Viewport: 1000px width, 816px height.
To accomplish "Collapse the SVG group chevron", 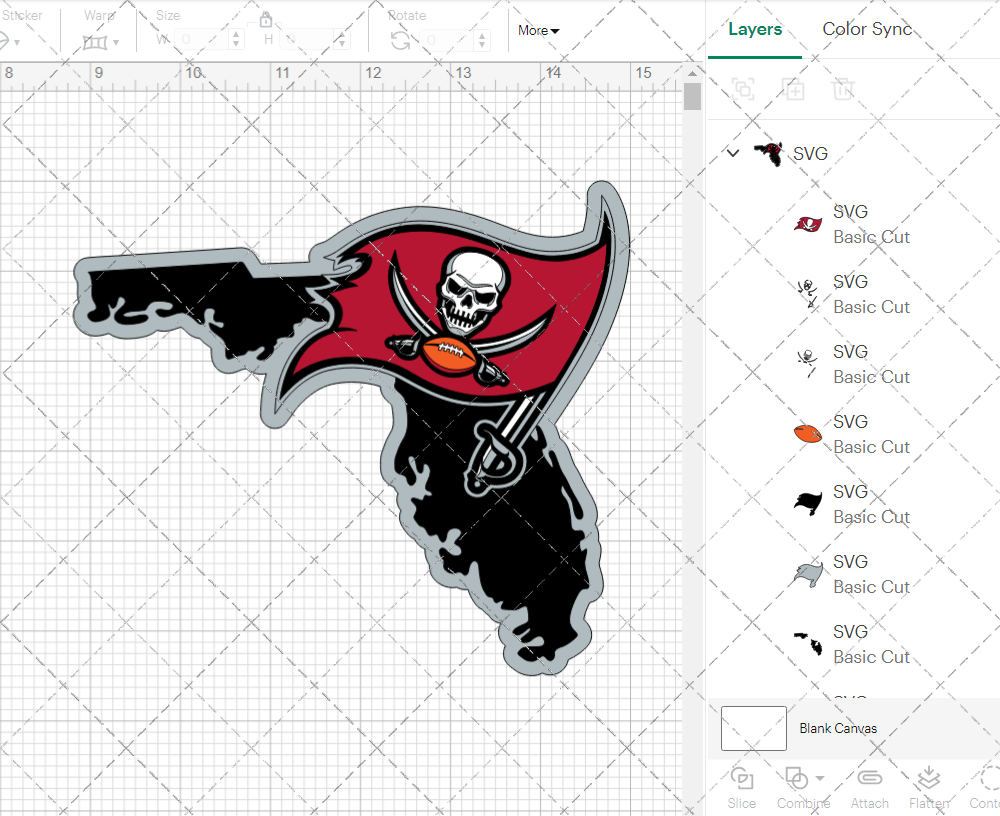I will (733, 153).
